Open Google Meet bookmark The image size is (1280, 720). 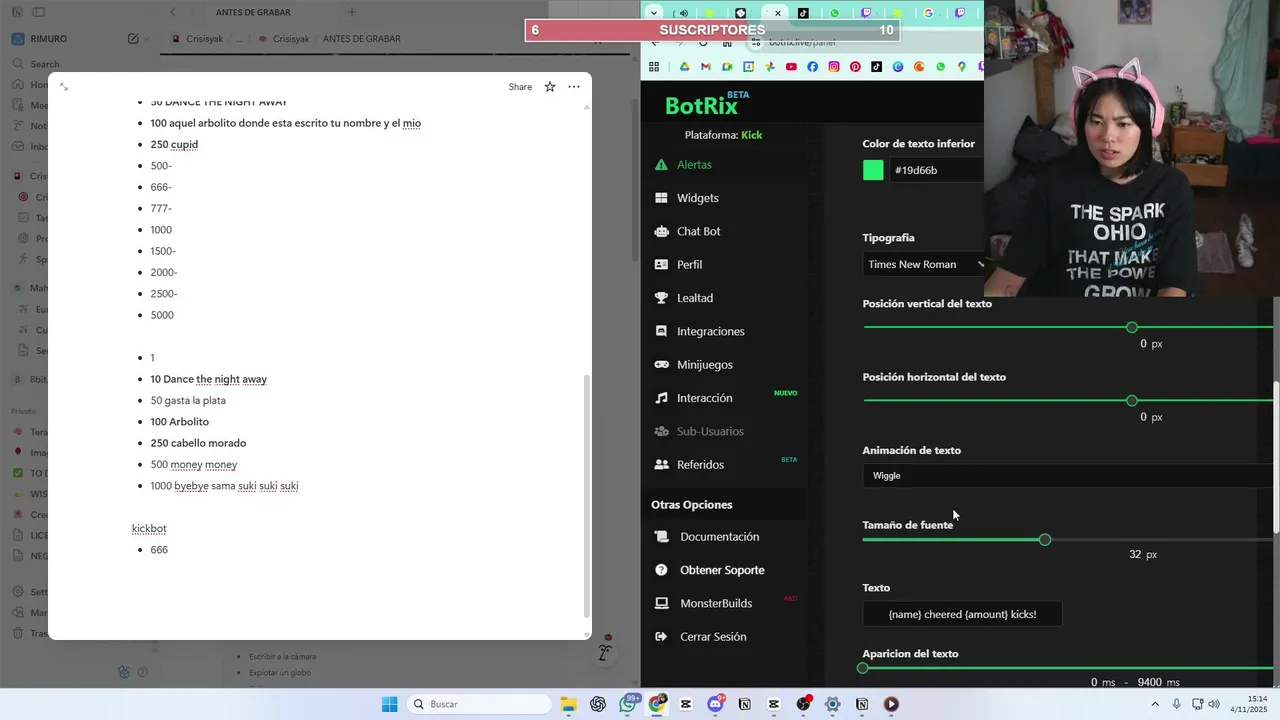pos(727,67)
